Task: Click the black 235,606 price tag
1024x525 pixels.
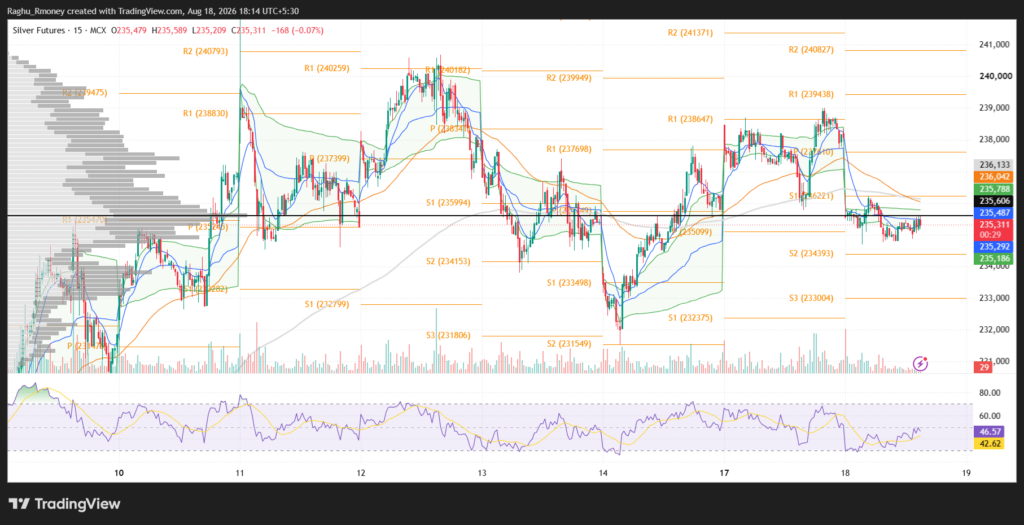Action: [x=993, y=201]
